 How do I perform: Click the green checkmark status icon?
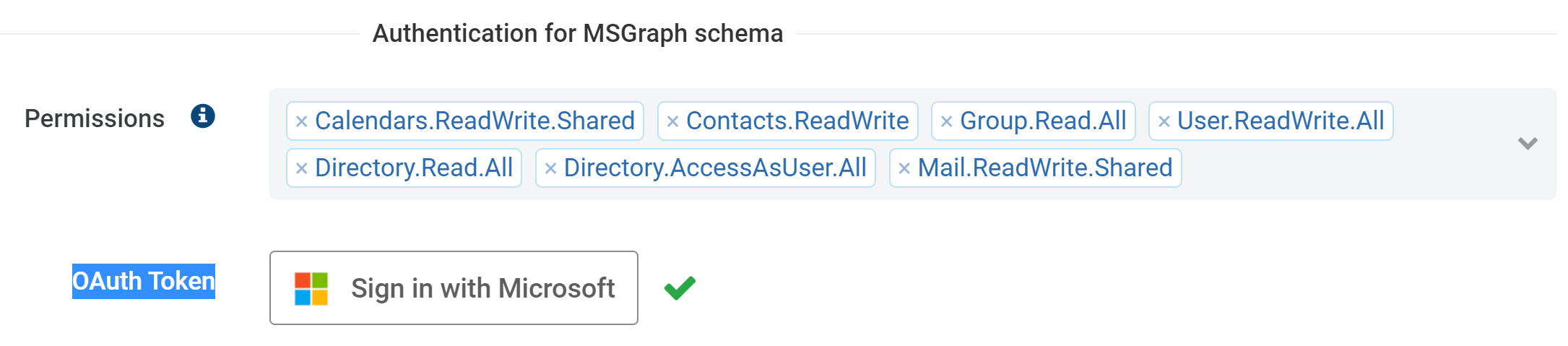point(680,288)
